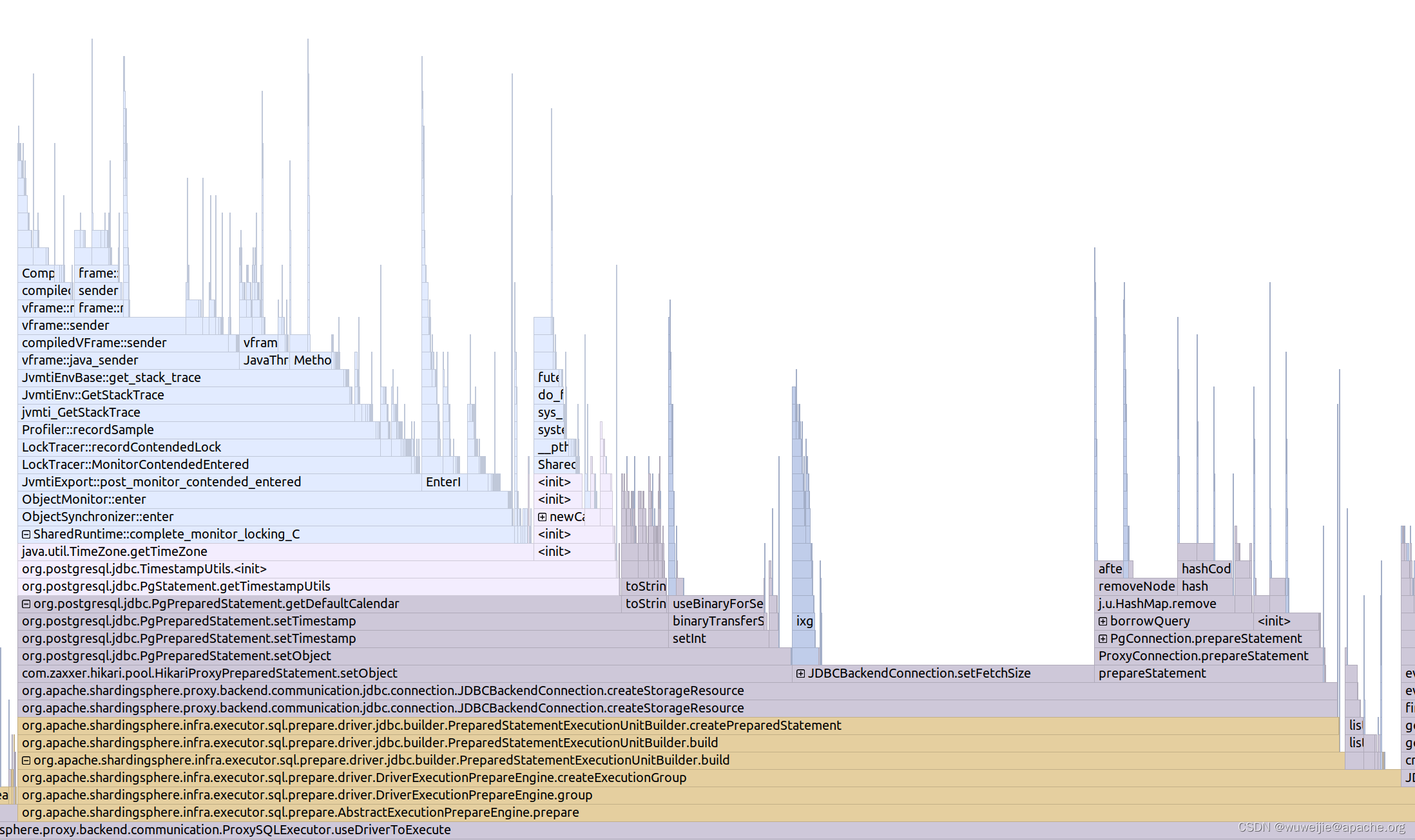Screen dimensions: 1415x840
Task: Click org.postgresql.jdbc.TimestampUtils.<init> frame
Action: point(317,569)
